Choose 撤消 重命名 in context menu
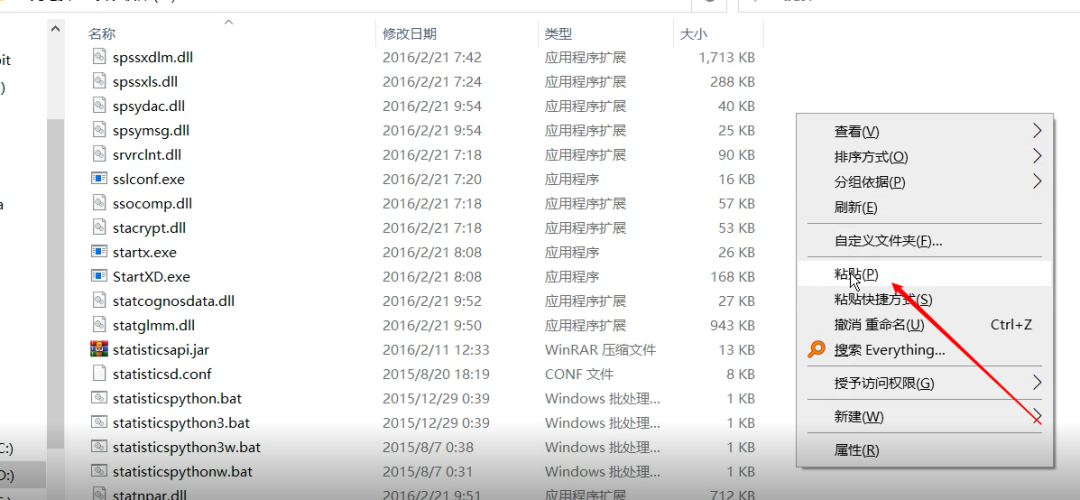 point(879,325)
